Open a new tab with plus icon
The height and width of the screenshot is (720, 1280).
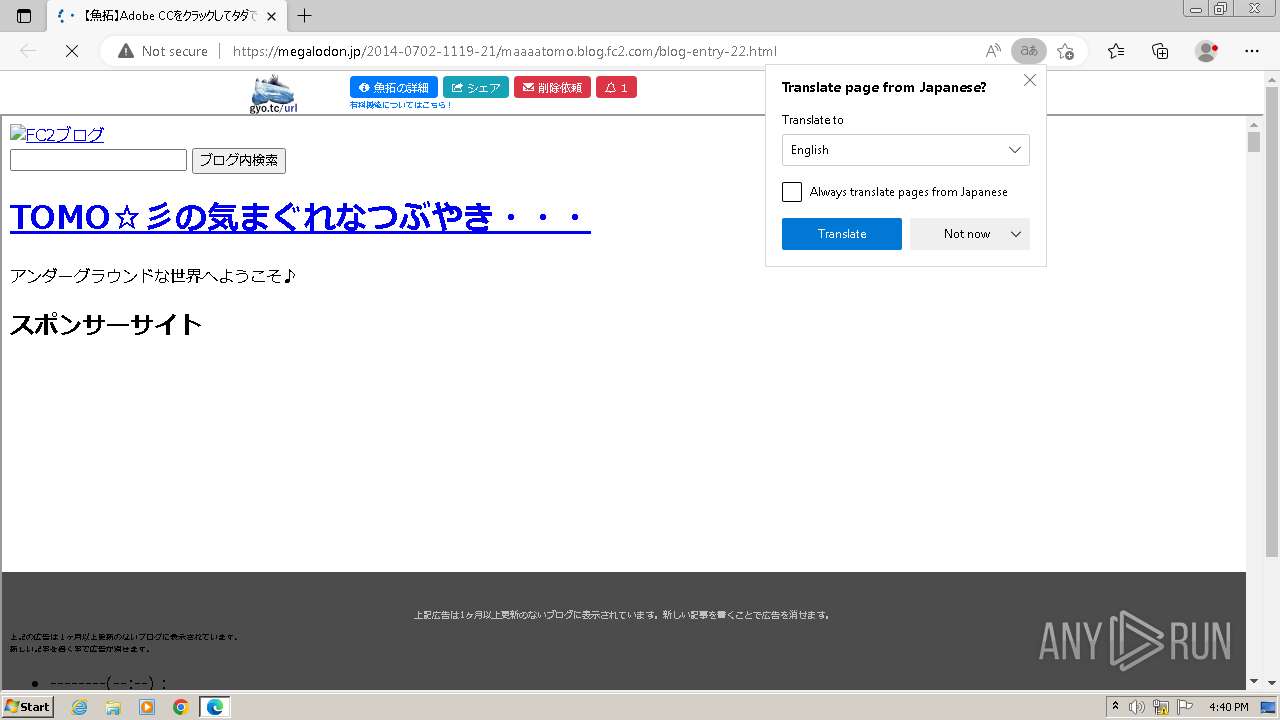(x=305, y=16)
